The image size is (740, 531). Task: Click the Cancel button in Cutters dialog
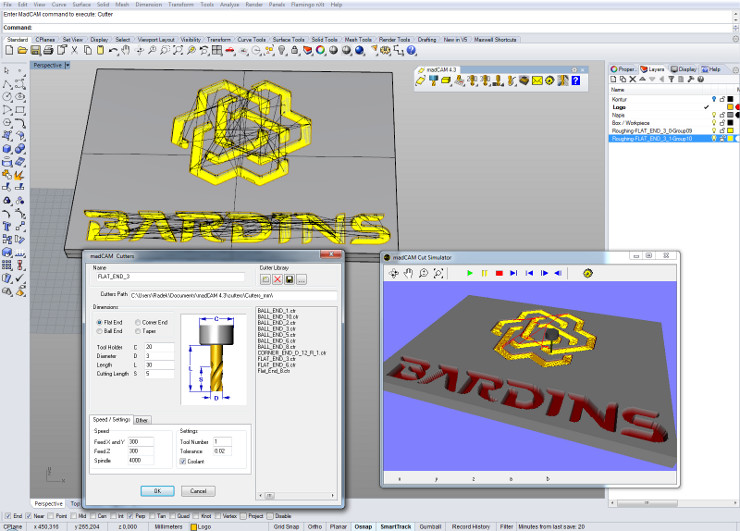click(x=198, y=491)
